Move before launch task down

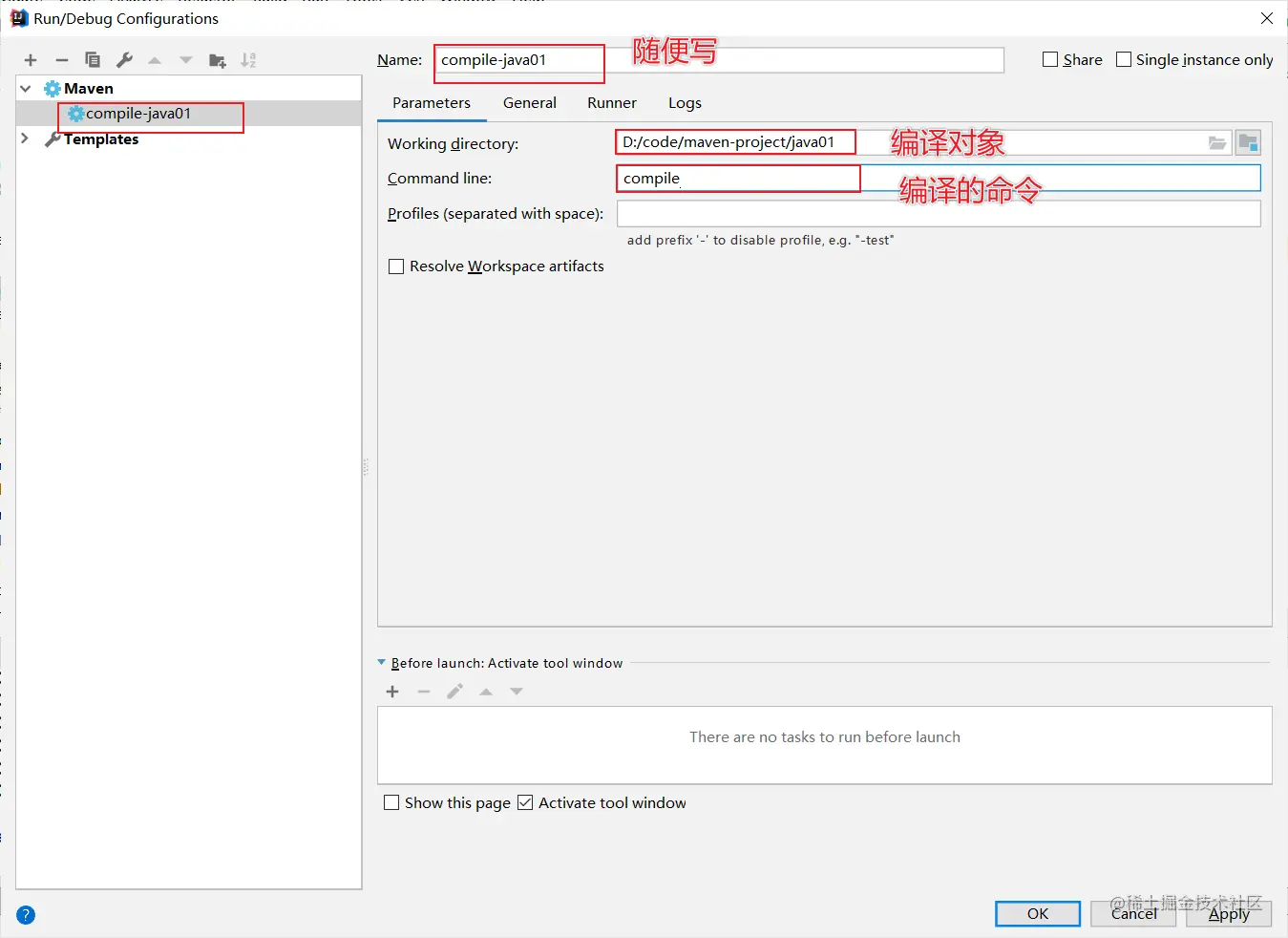[x=517, y=692]
